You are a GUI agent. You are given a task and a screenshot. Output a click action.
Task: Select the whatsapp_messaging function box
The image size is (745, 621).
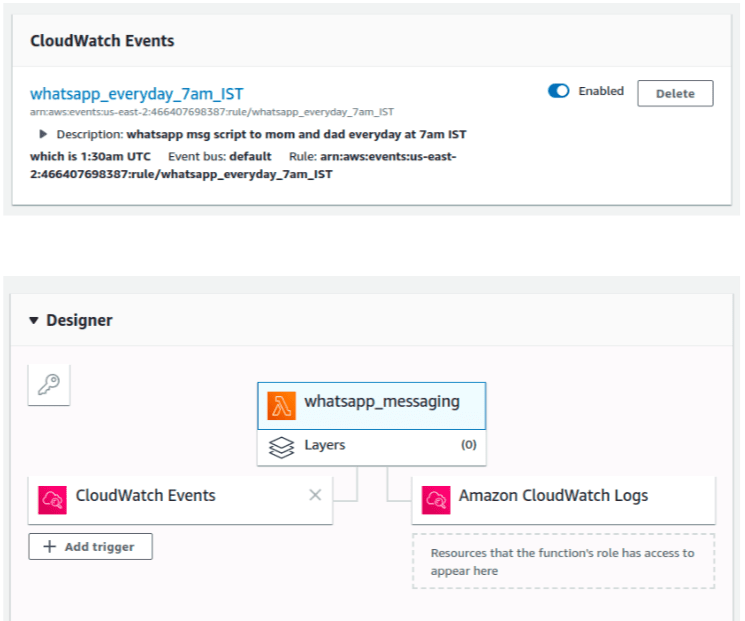(372, 406)
